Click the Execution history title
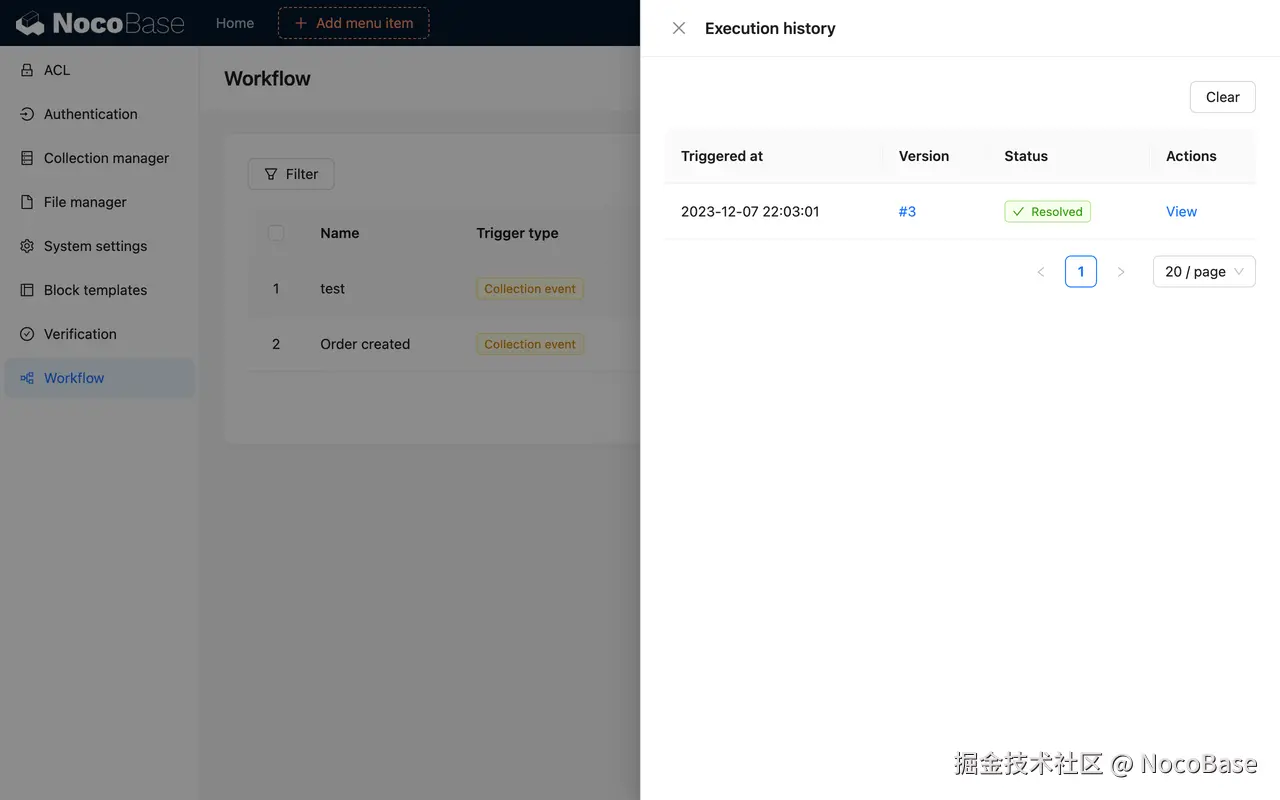The height and width of the screenshot is (800, 1280). (x=770, y=28)
